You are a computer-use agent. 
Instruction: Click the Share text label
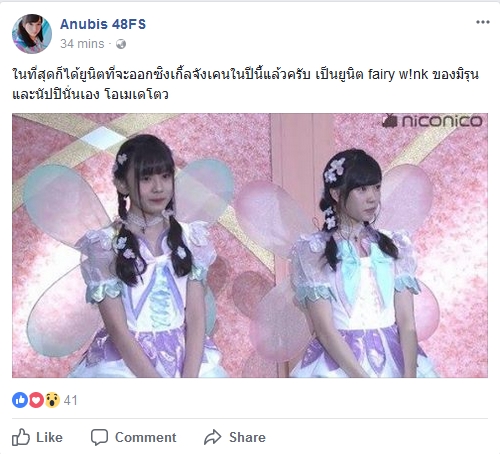[x=247, y=437]
